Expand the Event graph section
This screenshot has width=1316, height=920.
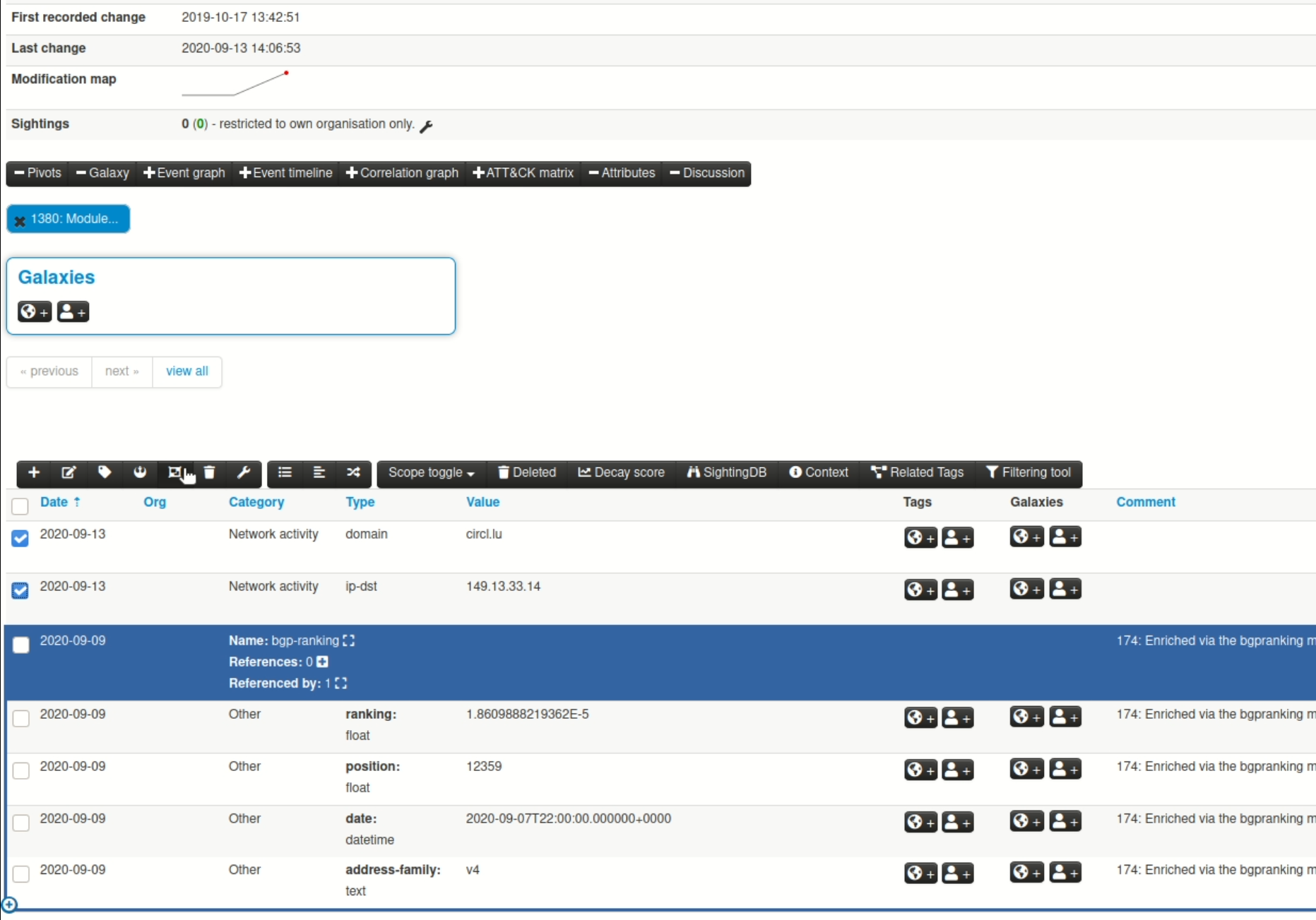coord(184,173)
